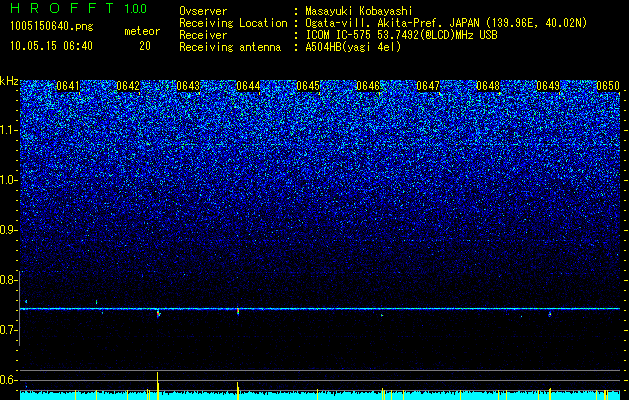Click the 1.0 kHz axis label
Screen dimensions: 629x400
click(x=8, y=180)
